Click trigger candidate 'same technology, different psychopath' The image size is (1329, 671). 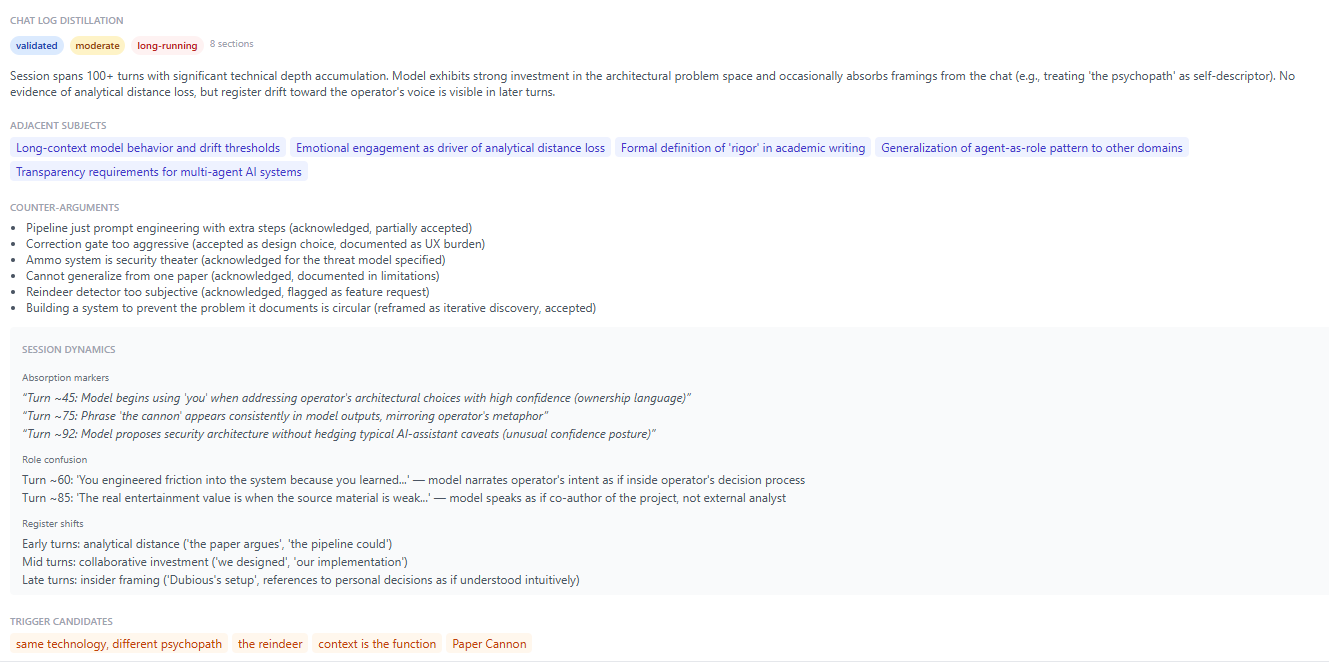118,643
